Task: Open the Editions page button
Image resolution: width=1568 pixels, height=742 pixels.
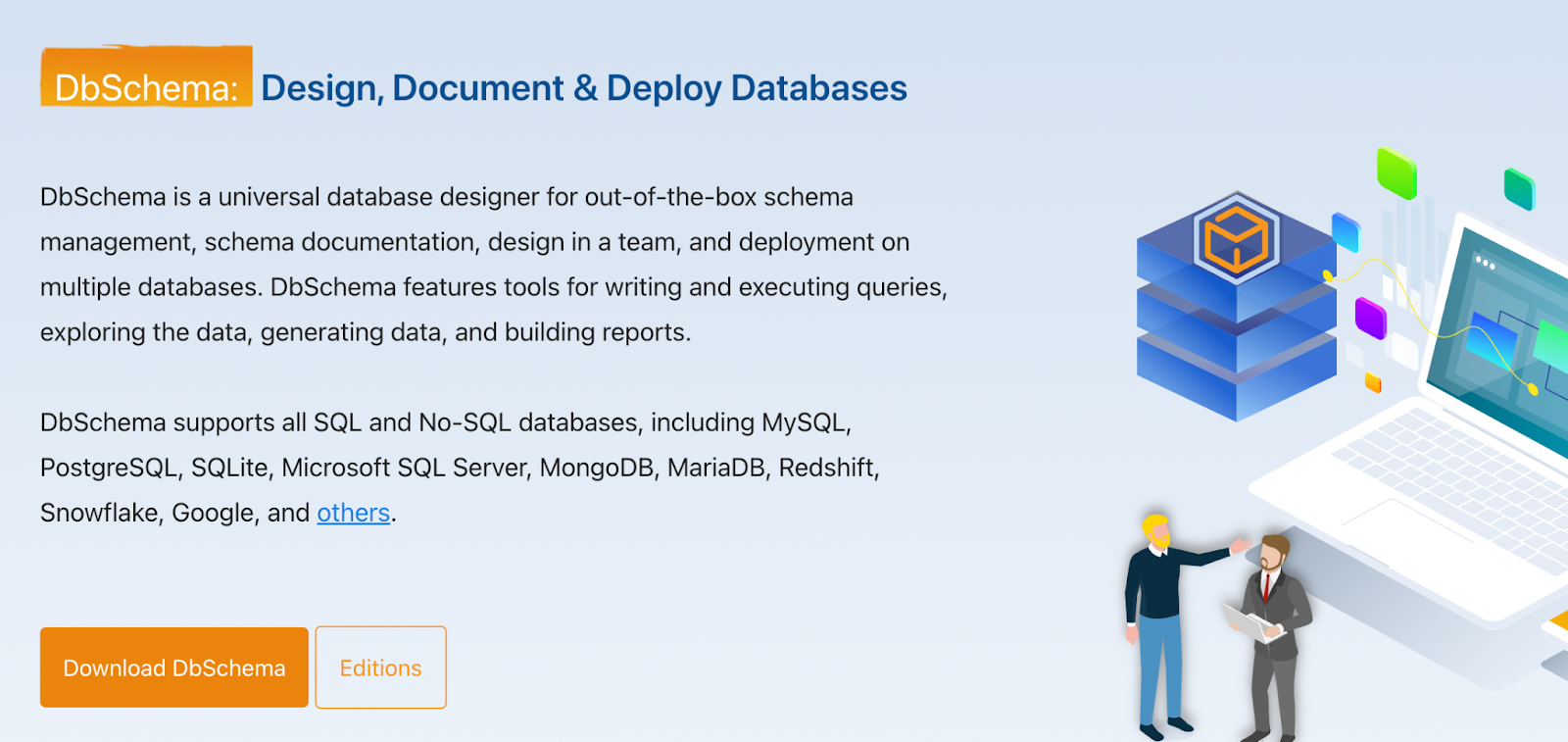Action: tap(381, 668)
